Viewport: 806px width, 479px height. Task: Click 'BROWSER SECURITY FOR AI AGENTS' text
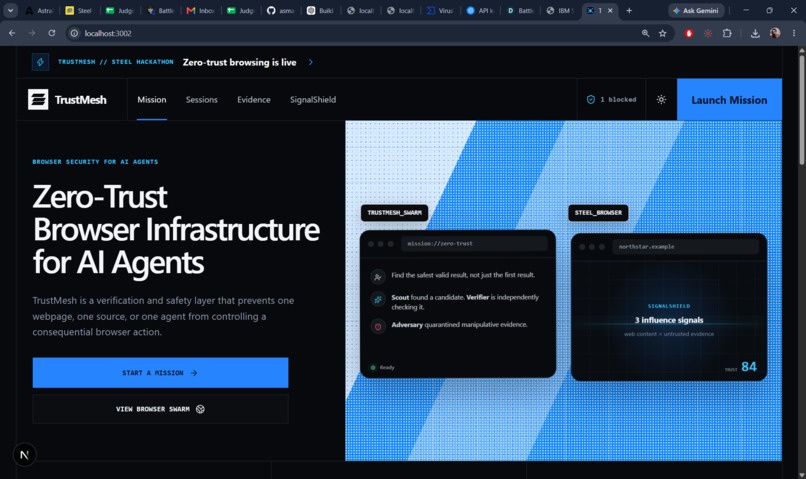(x=95, y=161)
